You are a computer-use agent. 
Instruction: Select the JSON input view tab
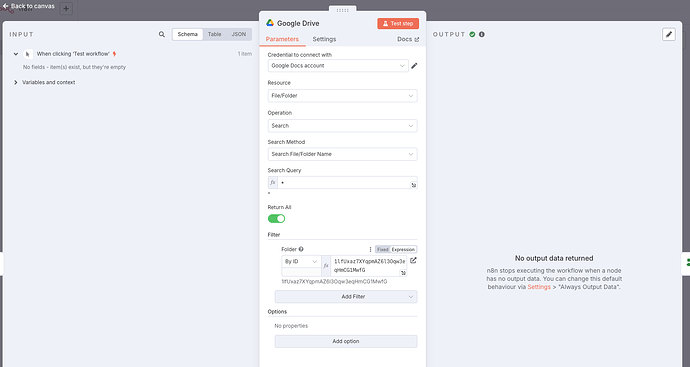click(239, 34)
